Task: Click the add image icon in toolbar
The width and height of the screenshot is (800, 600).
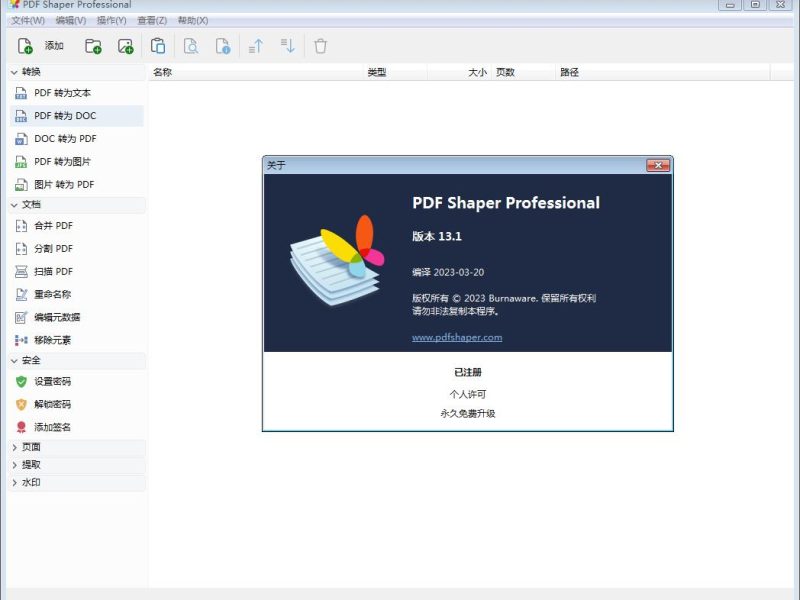Action: click(x=126, y=46)
